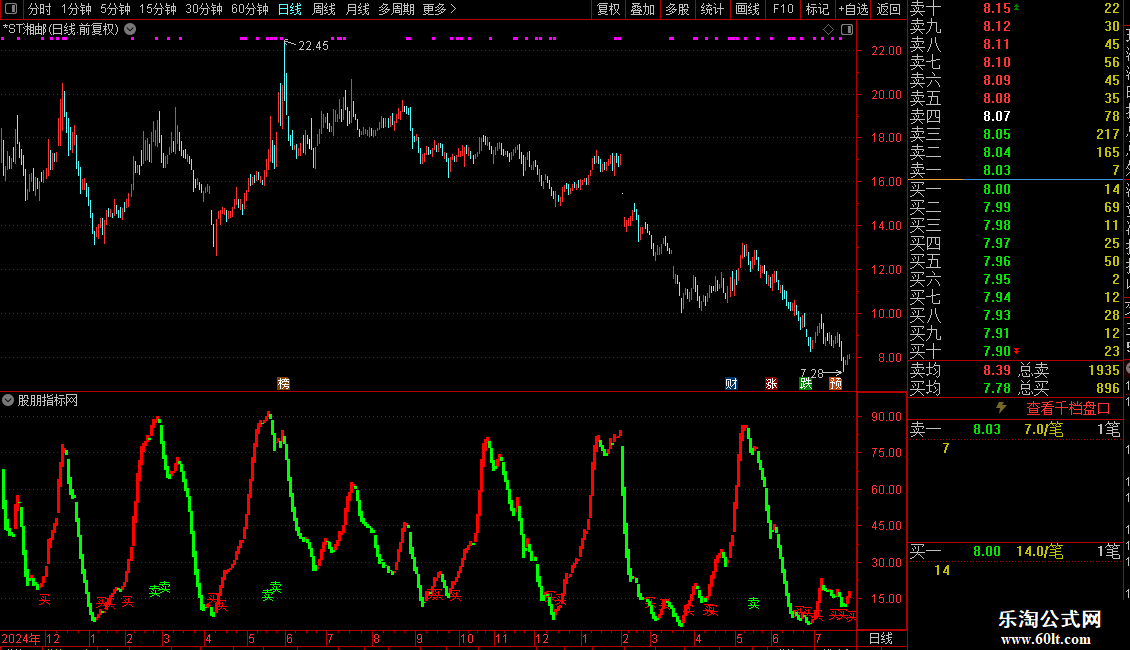Click the 买均 7.78 value

point(997,388)
